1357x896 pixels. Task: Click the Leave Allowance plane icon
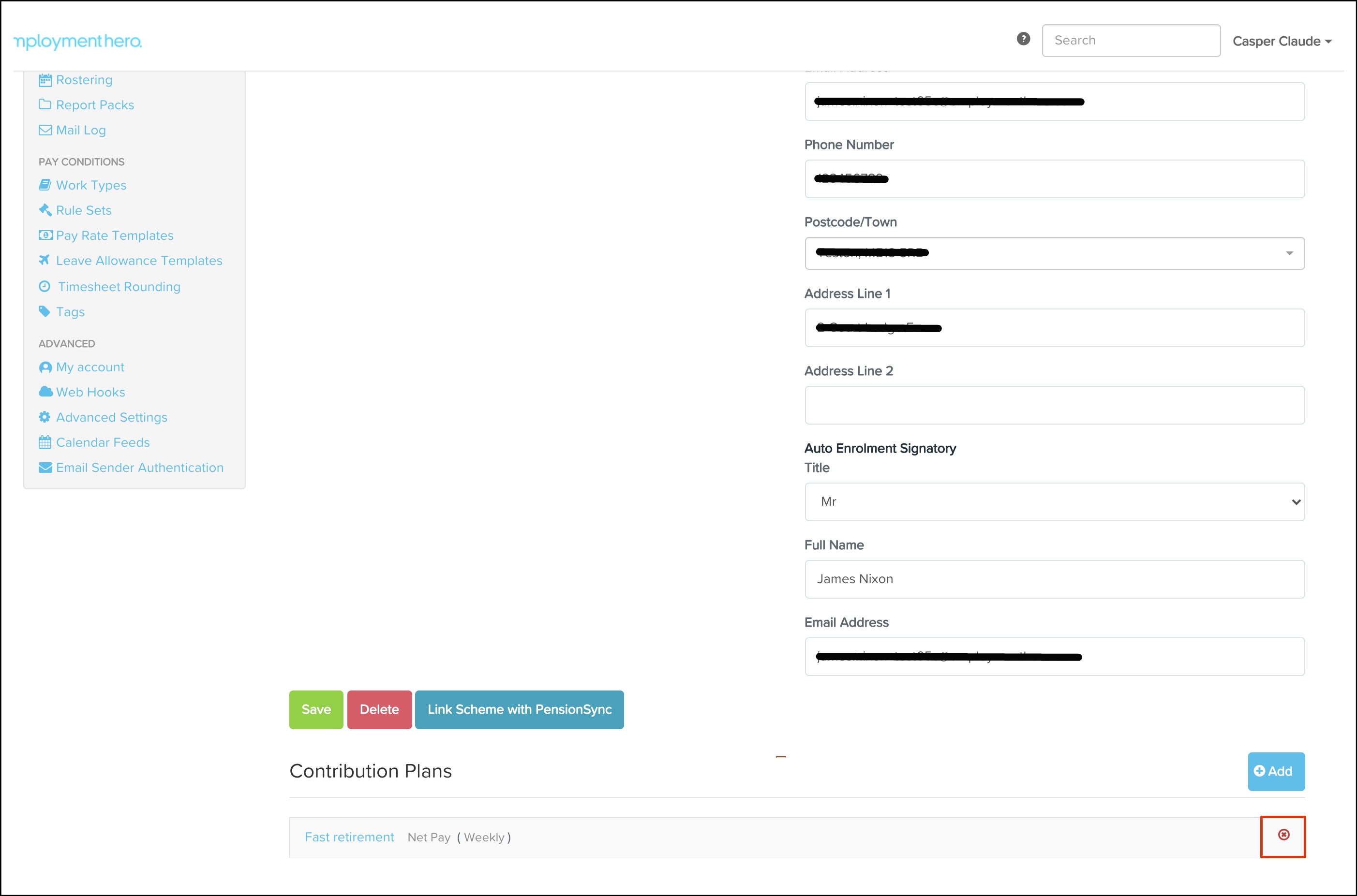[x=45, y=260]
